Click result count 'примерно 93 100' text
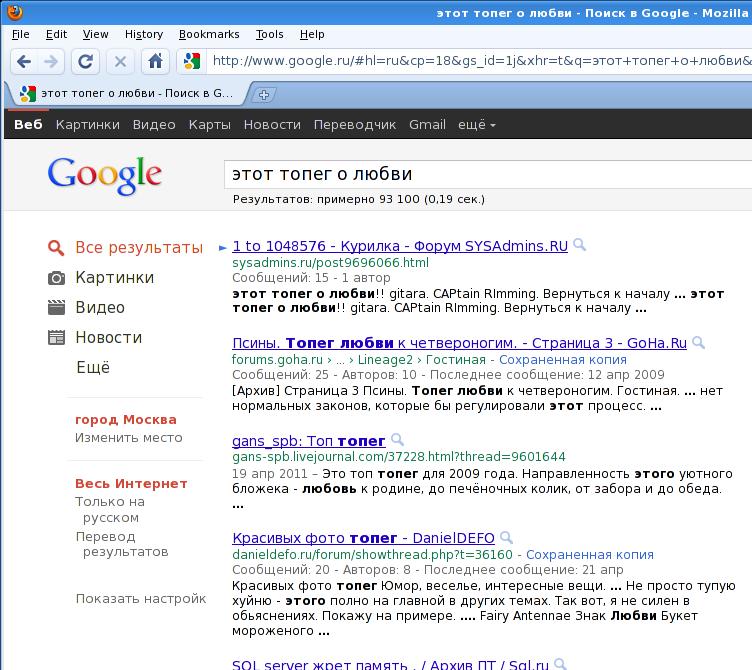 coord(368,199)
